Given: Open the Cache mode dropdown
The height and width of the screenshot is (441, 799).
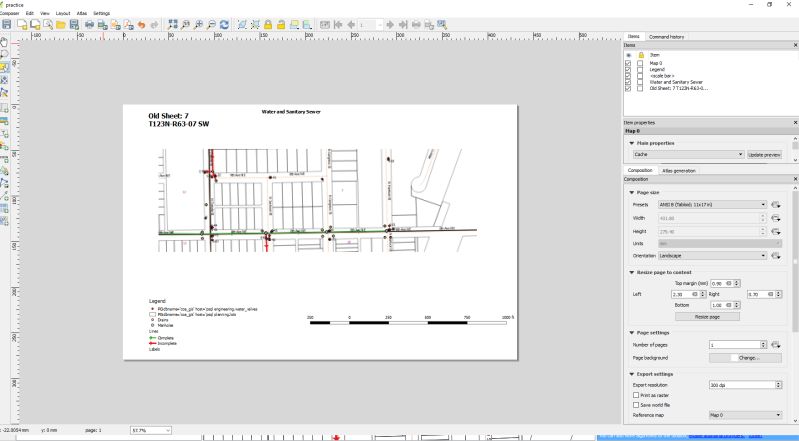Looking at the screenshot, I should pos(688,154).
